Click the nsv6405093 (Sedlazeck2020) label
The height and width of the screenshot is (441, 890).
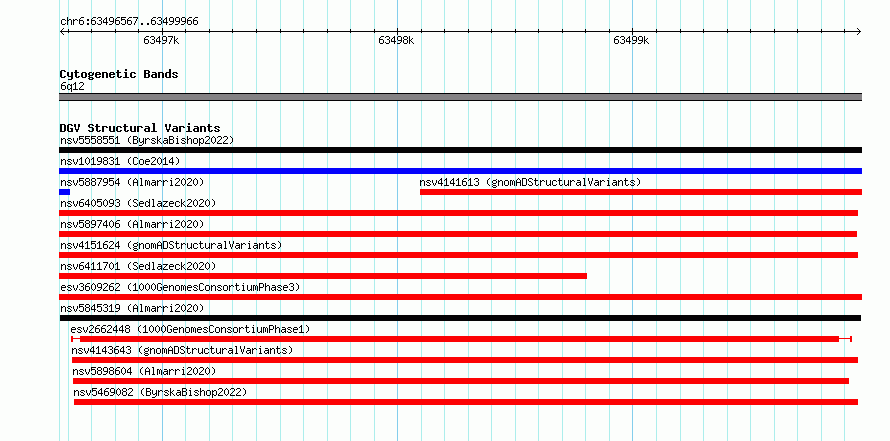click(138, 203)
